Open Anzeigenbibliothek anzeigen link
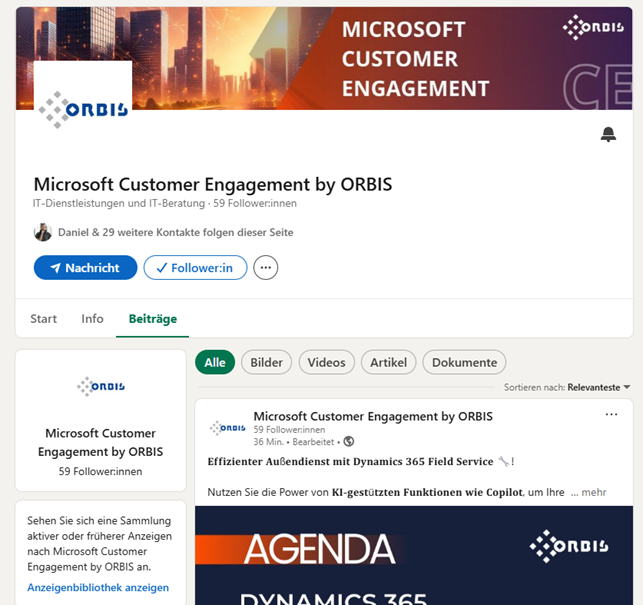 click(98, 588)
